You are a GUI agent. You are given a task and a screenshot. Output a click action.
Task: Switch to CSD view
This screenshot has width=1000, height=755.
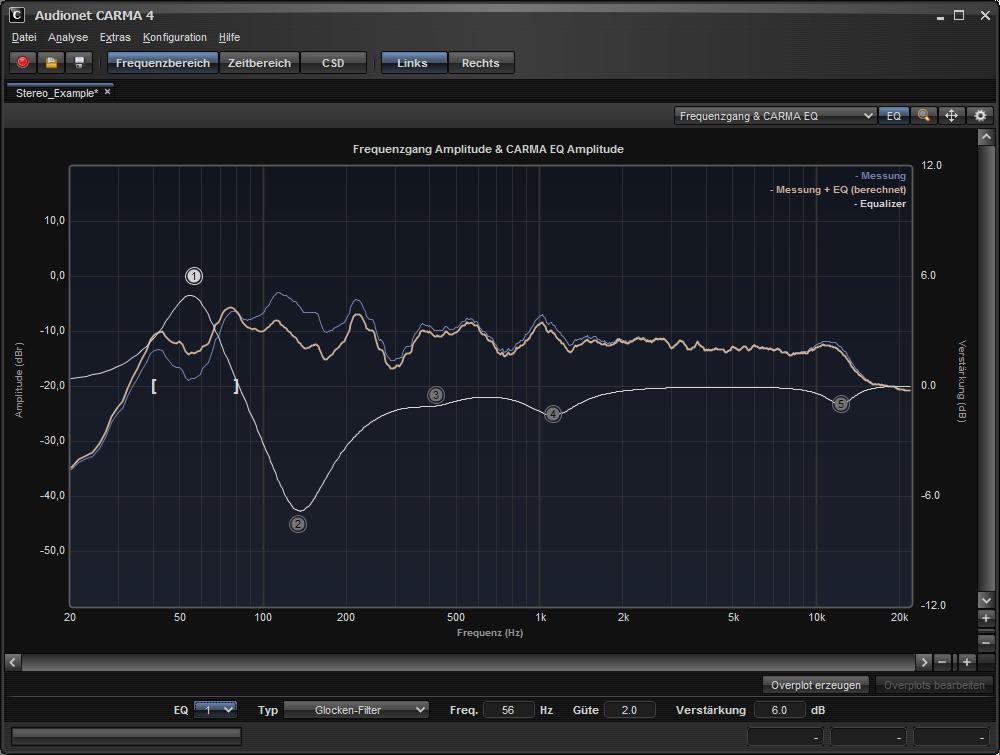334,62
